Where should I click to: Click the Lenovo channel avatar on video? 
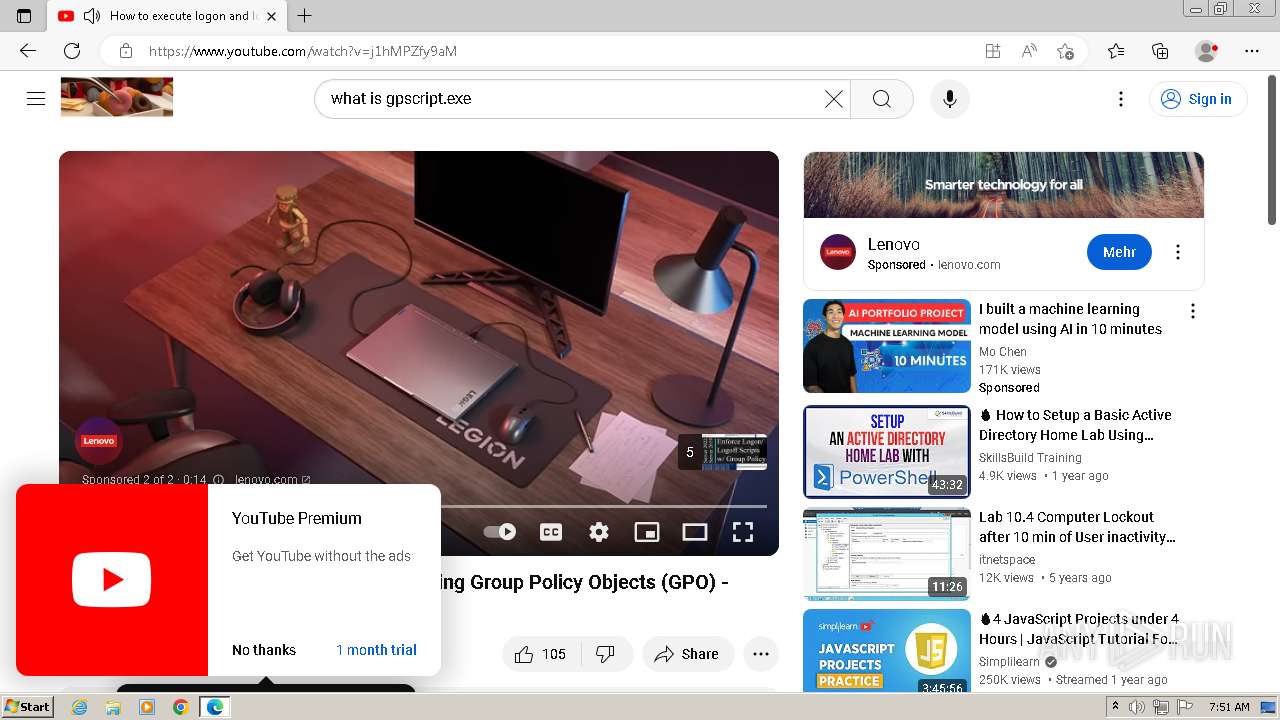click(99, 441)
